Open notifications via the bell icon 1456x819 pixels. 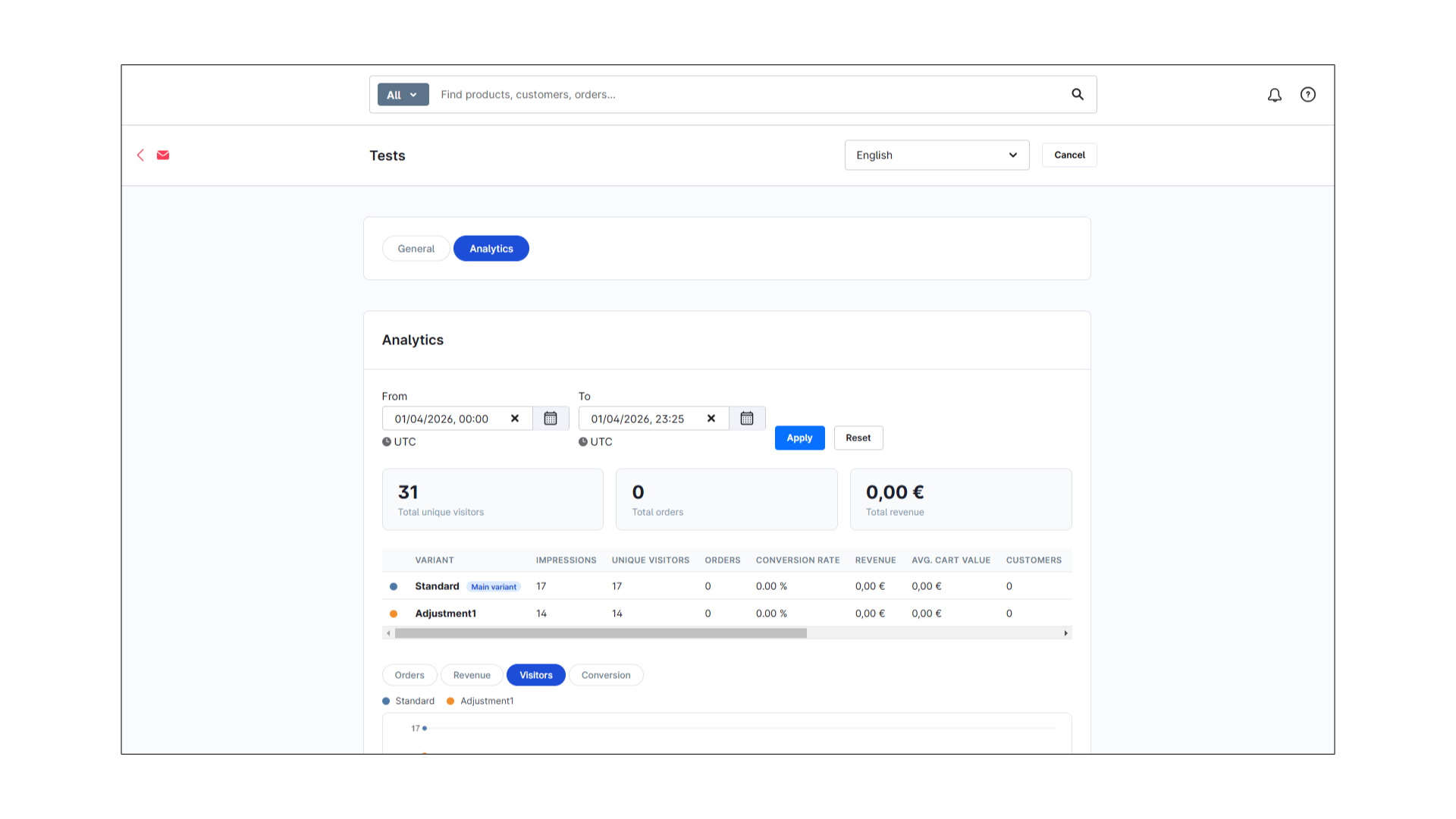(1274, 95)
